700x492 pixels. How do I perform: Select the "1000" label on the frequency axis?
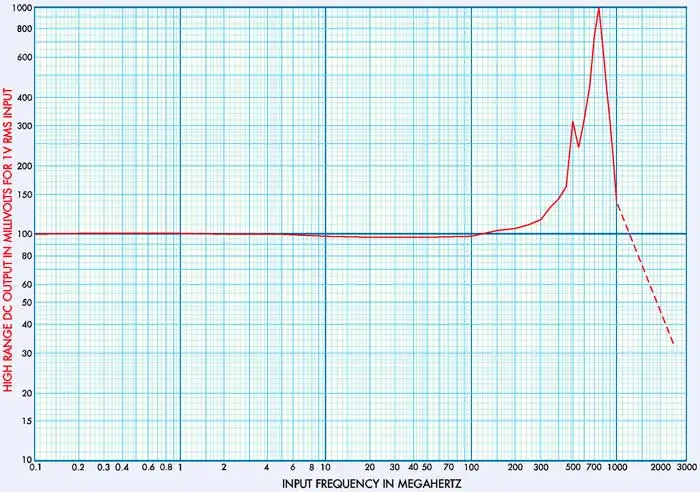click(617, 467)
